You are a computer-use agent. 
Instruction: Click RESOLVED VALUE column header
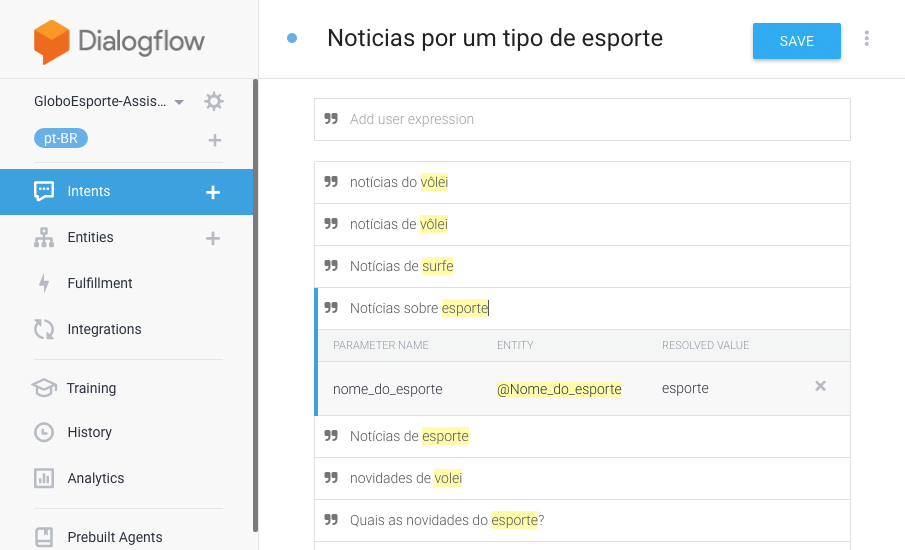[705, 345]
